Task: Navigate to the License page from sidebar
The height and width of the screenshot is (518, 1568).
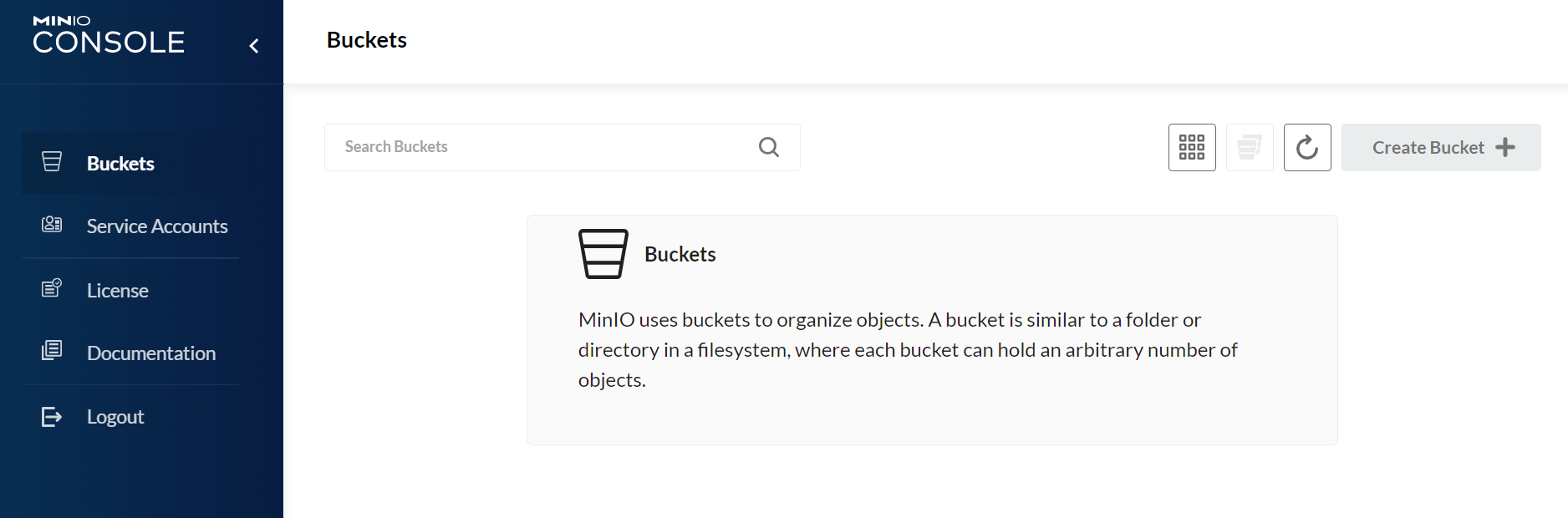Action: (117, 290)
